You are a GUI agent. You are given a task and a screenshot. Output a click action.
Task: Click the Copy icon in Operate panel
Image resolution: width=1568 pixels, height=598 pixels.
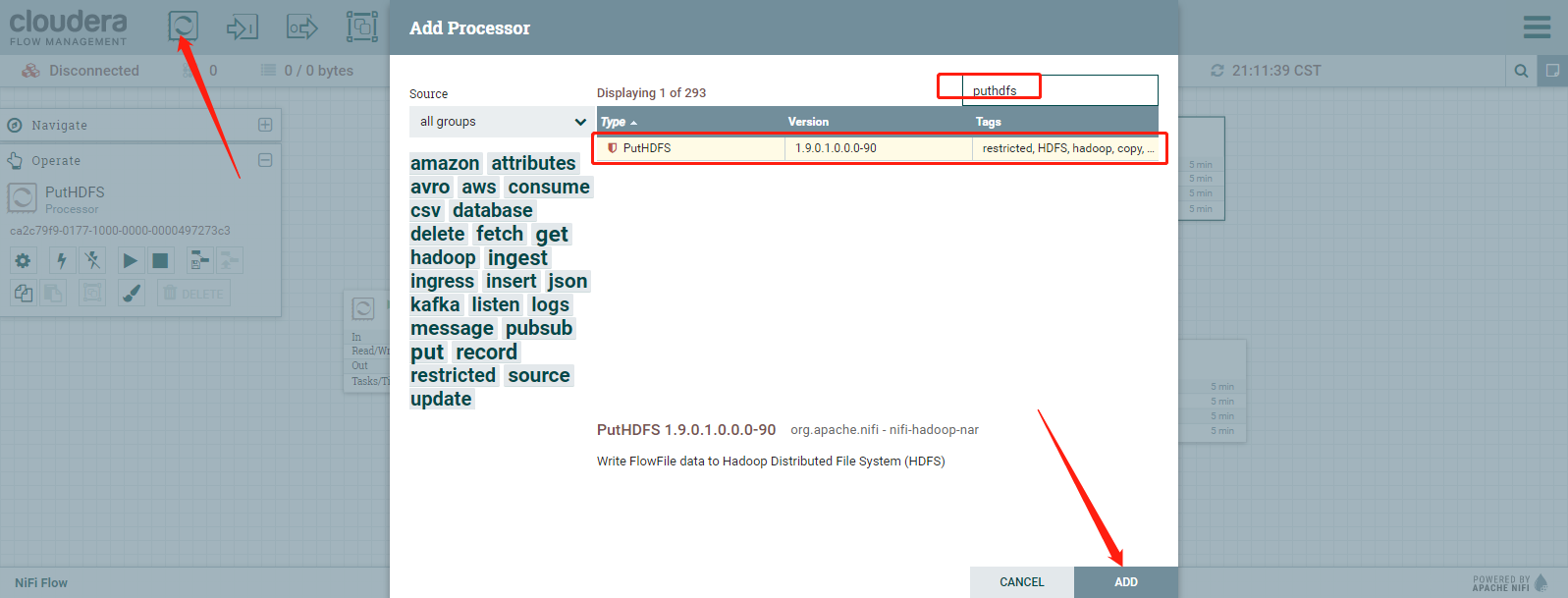point(23,293)
